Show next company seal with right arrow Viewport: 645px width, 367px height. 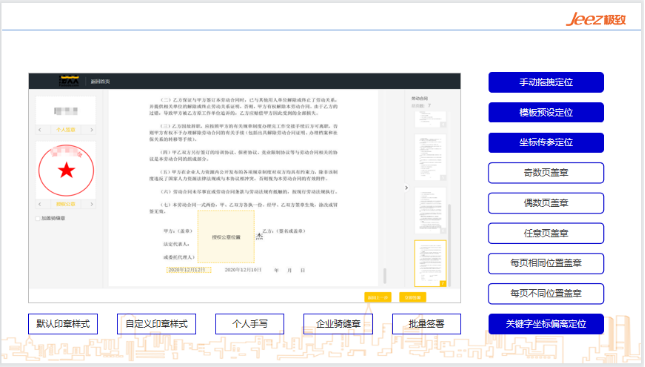pos(92,204)
